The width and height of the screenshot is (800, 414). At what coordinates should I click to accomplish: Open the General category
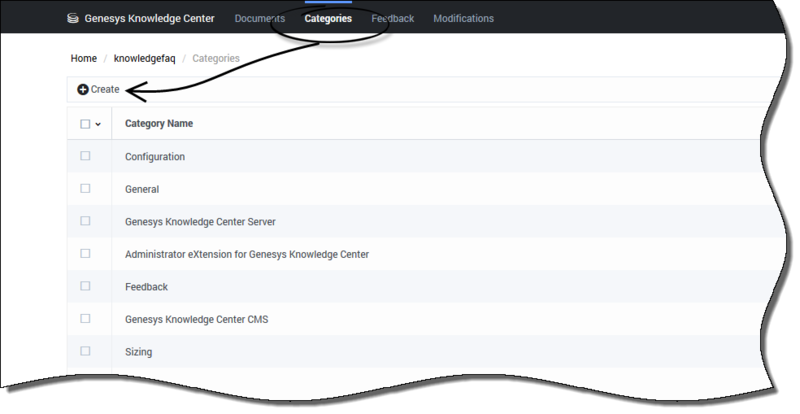[142, 189]
